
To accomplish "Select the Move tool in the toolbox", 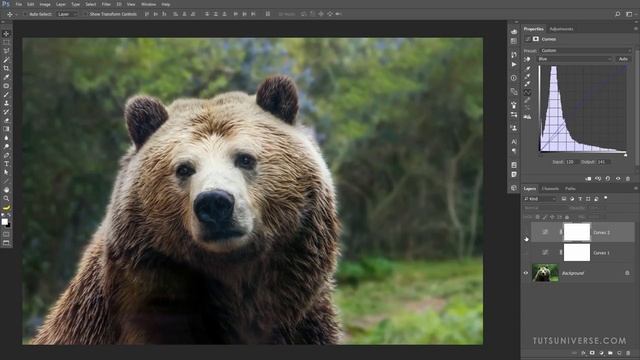I will coord(6,34).
